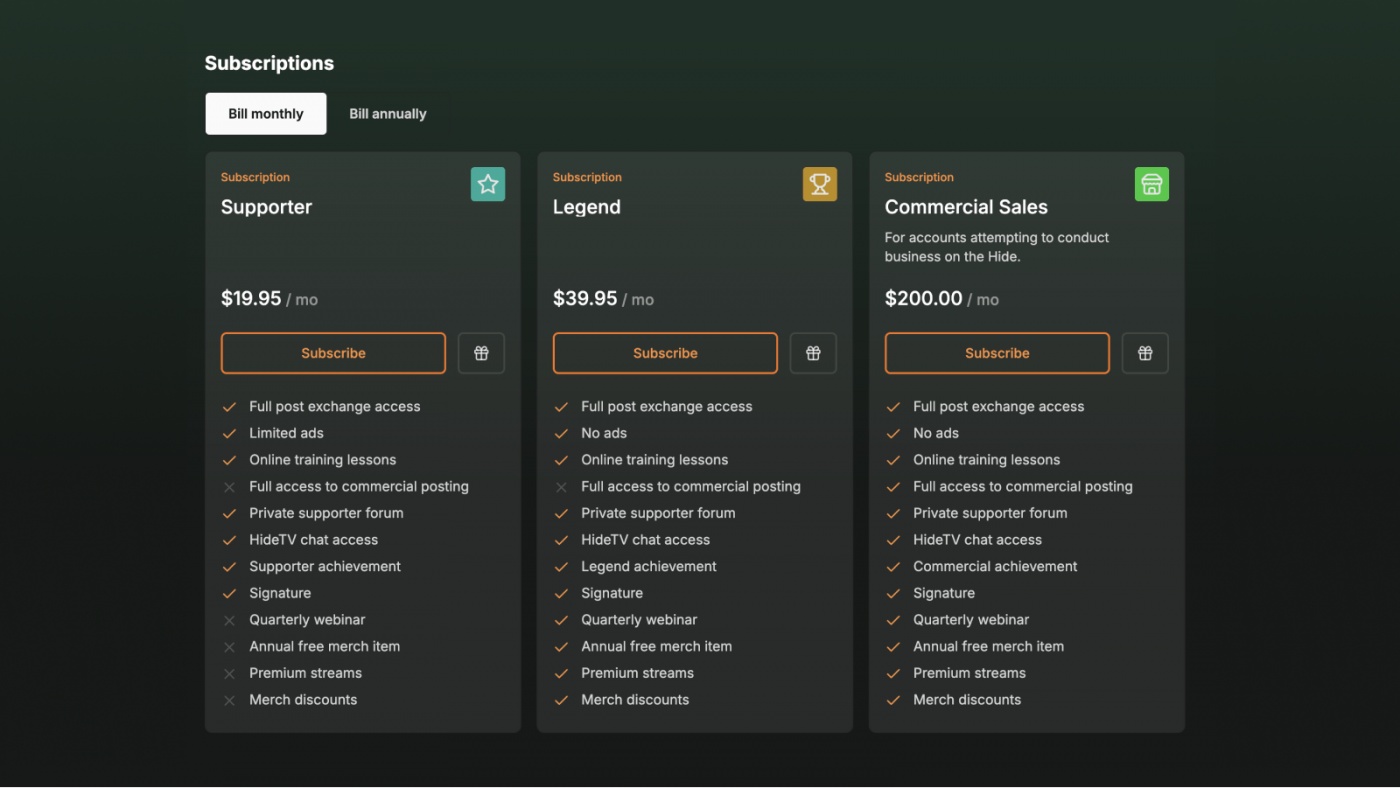
Task: Click Supporter's 'Annual free merch item' feature
Action: [325, 646]
